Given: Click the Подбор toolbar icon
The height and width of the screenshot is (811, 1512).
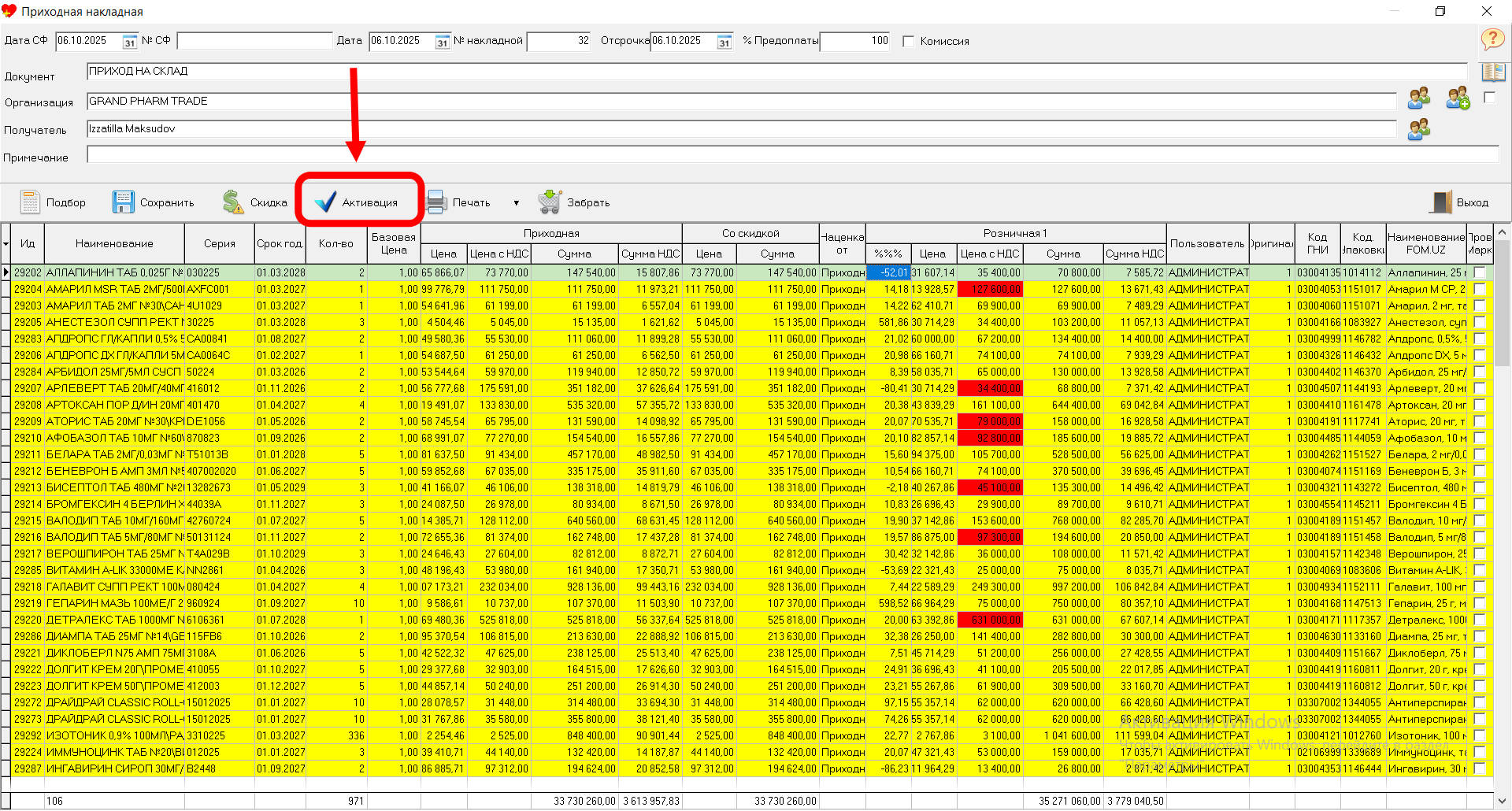Looking at the screenshot, I should click(x=31, y=202).
